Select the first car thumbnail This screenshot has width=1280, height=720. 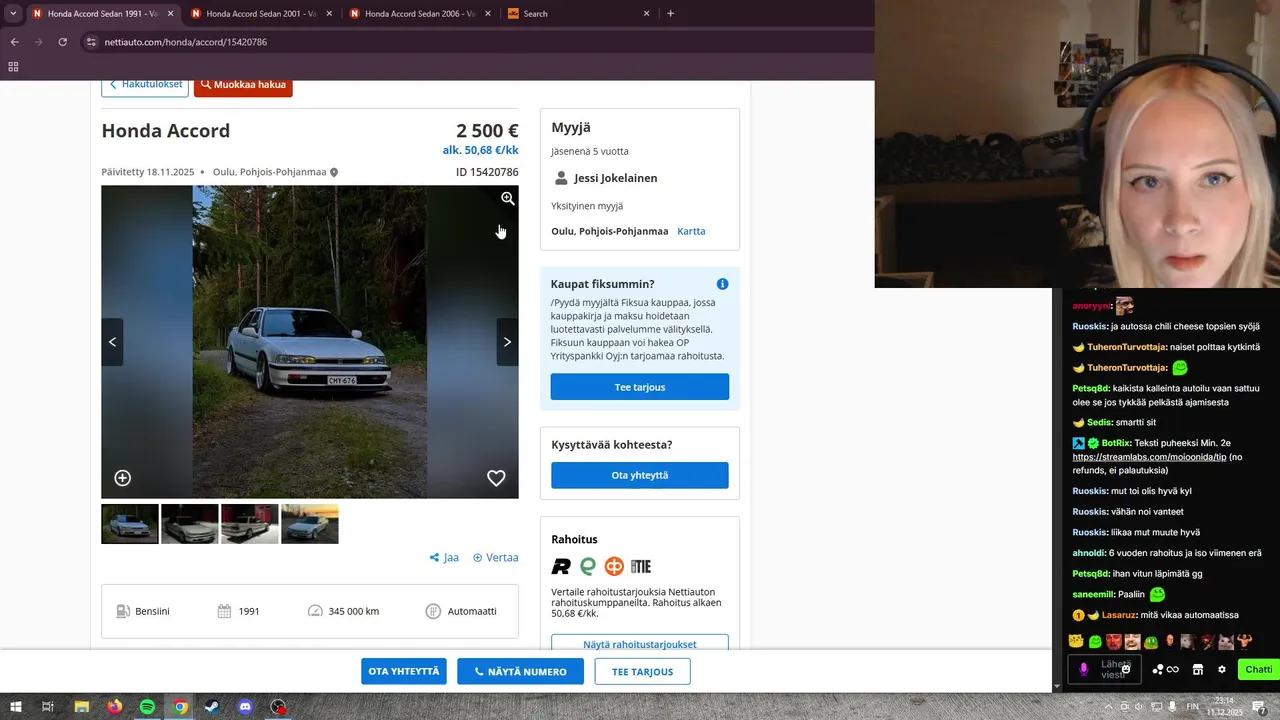point(130,524)
